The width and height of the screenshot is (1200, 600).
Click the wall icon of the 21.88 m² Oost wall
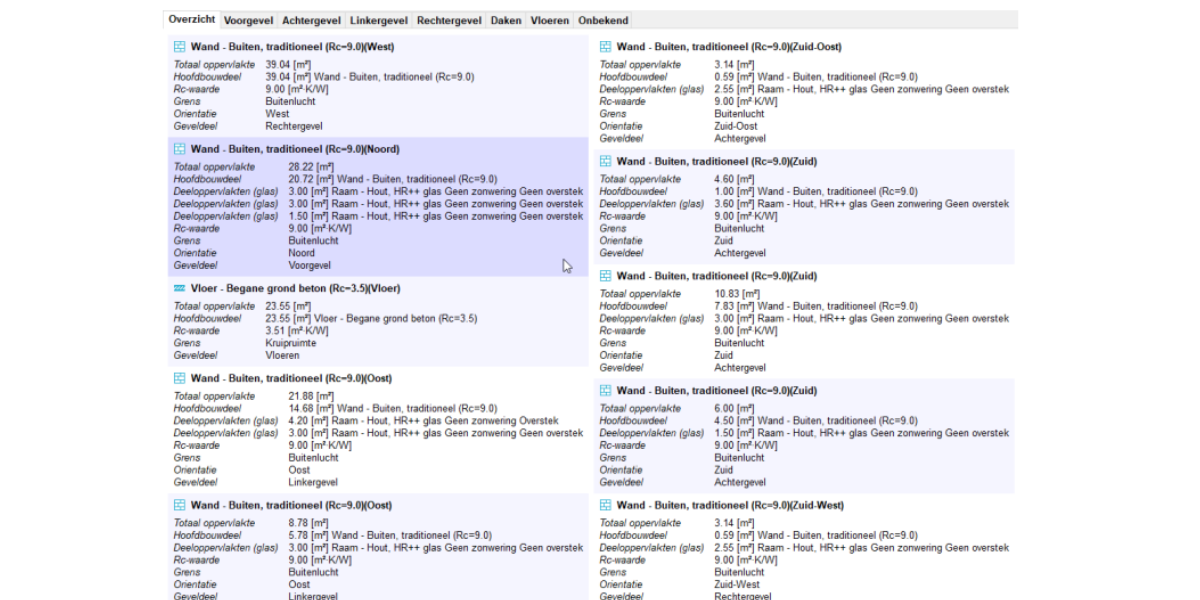(x=180, y=379)
